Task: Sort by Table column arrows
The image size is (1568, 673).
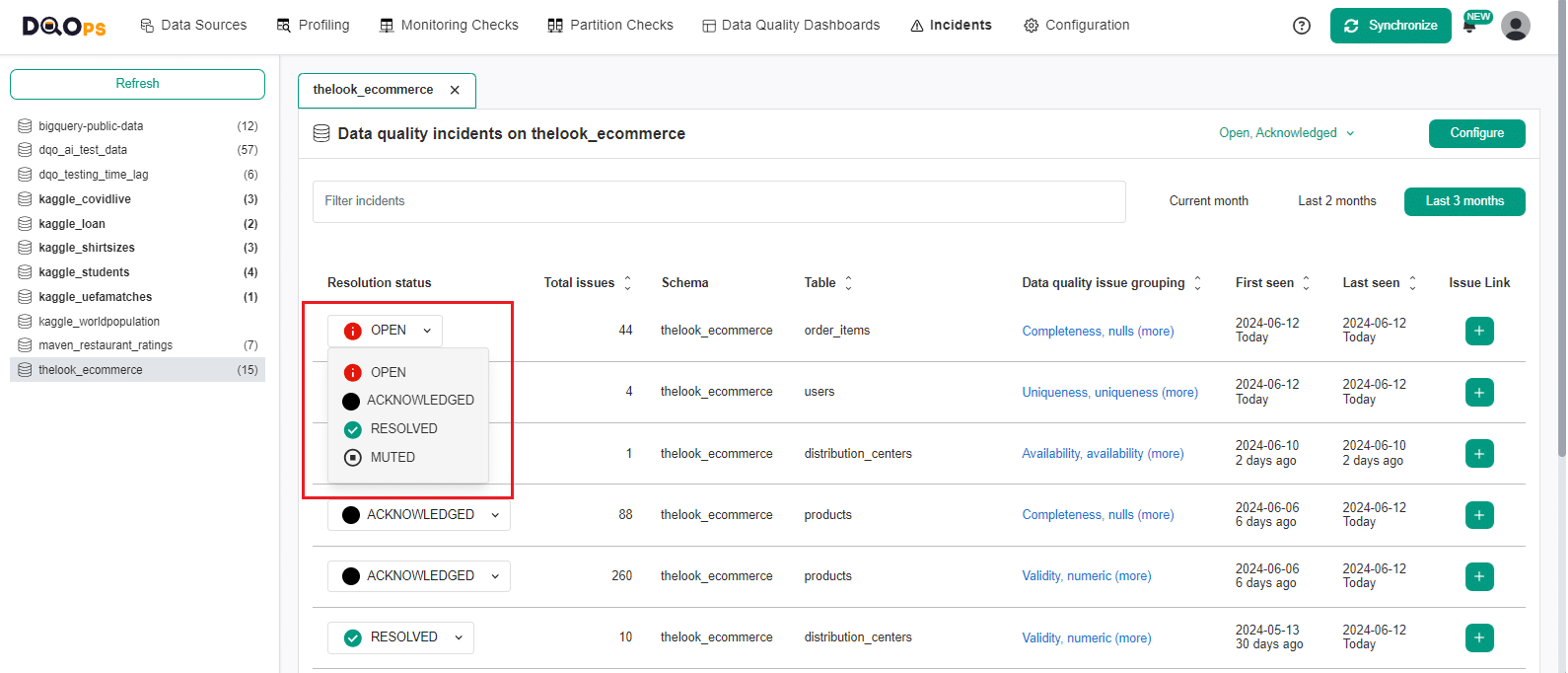Action: pos(848,283)
